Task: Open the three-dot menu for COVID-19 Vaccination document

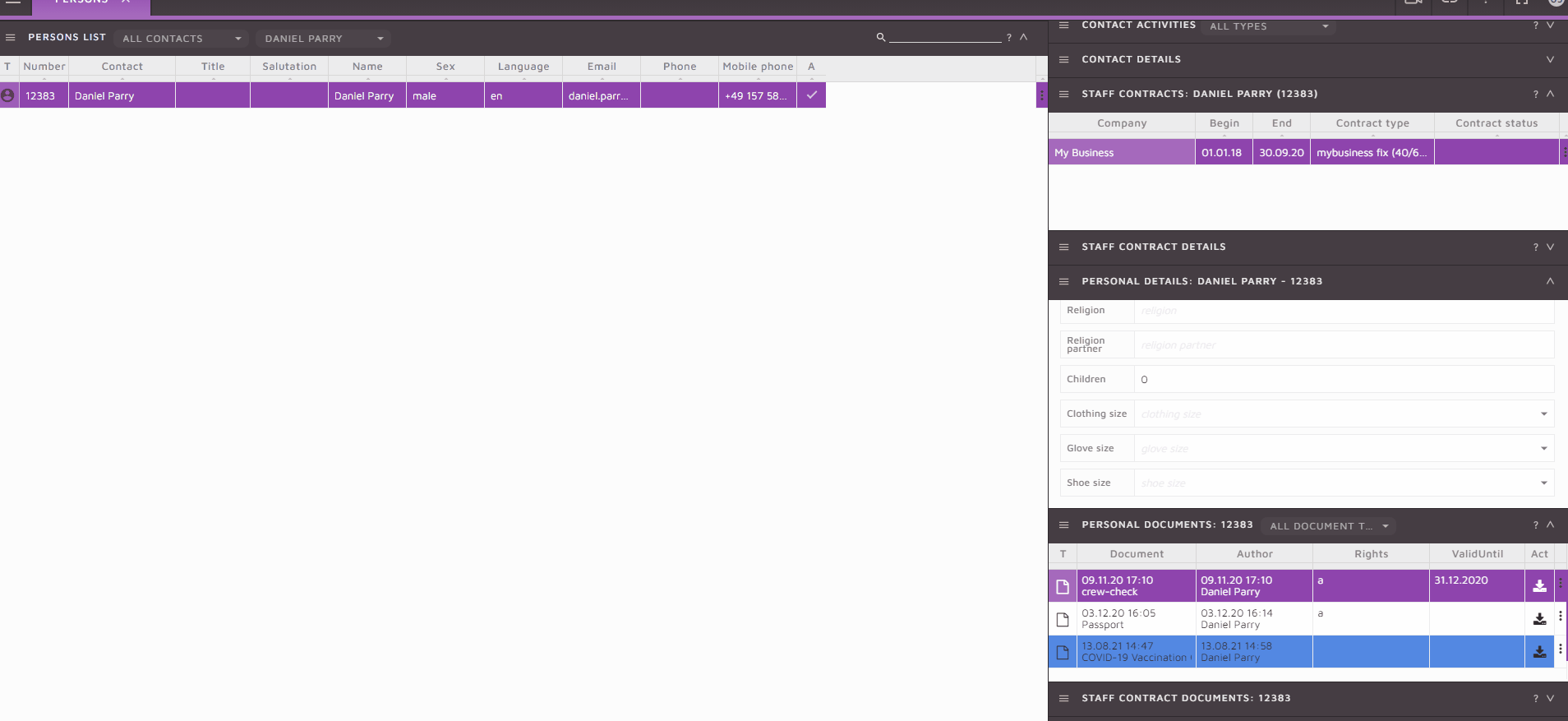Action: click(1561, 649)
